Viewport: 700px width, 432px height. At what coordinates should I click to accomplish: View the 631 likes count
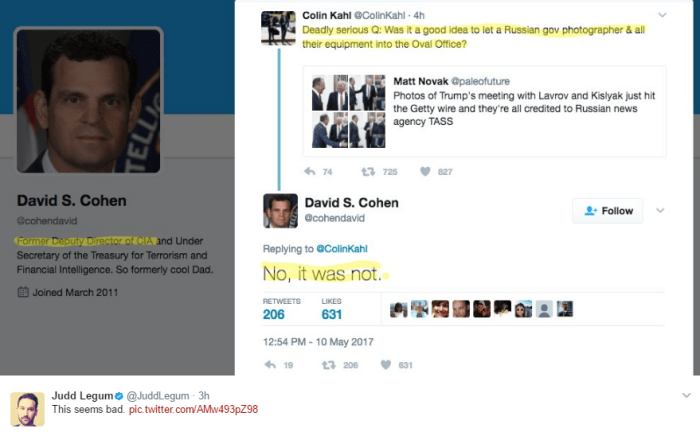[x=332, y=314]
